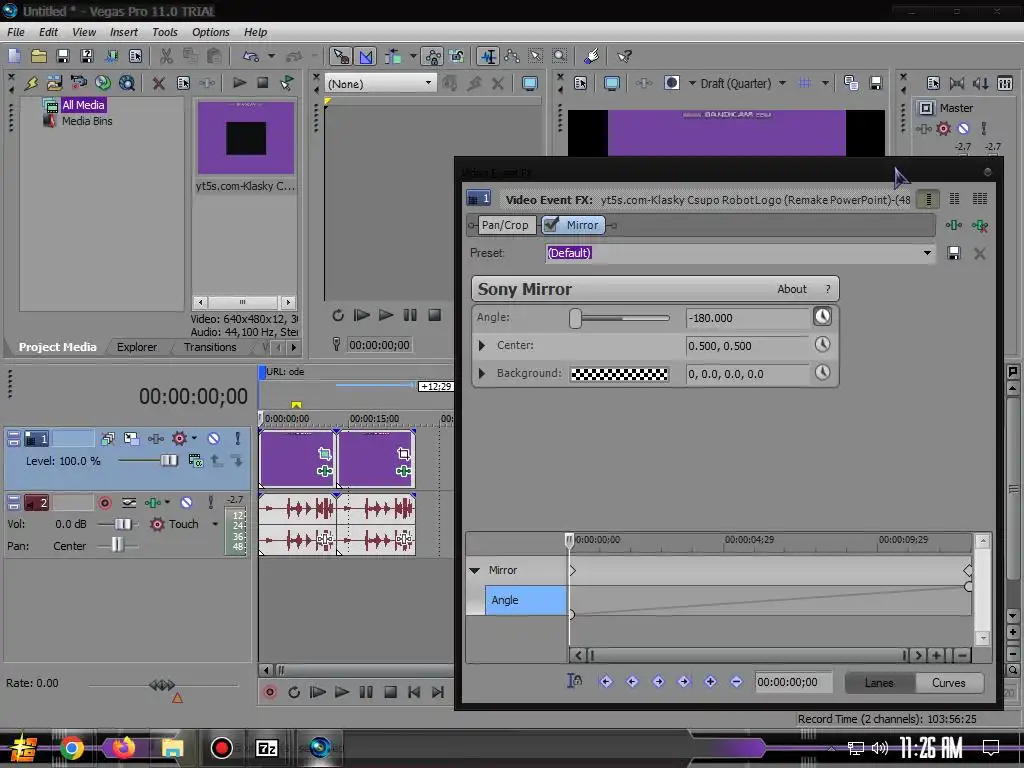
Task: Click the Event FX icon on second video clip
Action: pyautogui.click(x=403, y=471)
